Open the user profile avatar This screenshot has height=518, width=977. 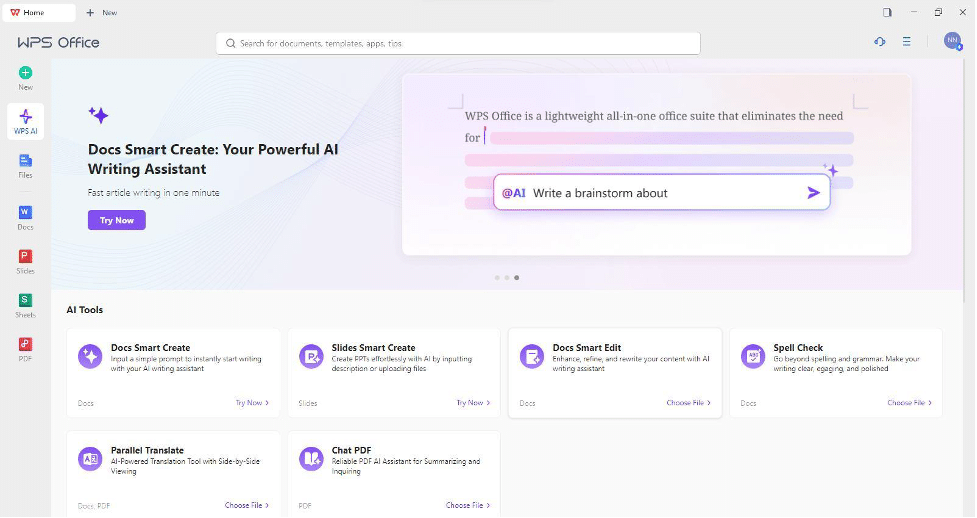pos(952,41)
